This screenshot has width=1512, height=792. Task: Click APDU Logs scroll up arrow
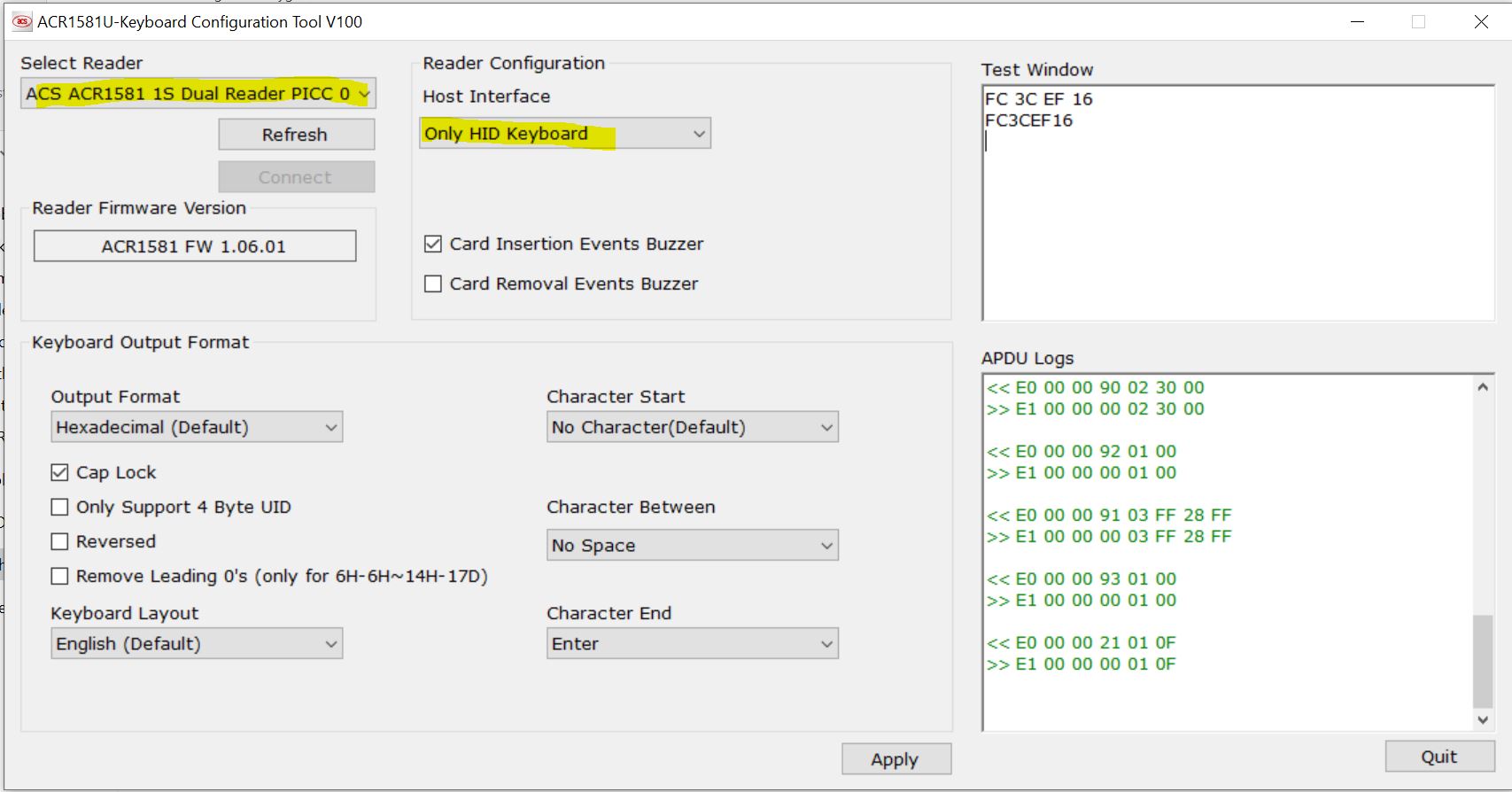pyautogui.click(x=1483, y=386)
